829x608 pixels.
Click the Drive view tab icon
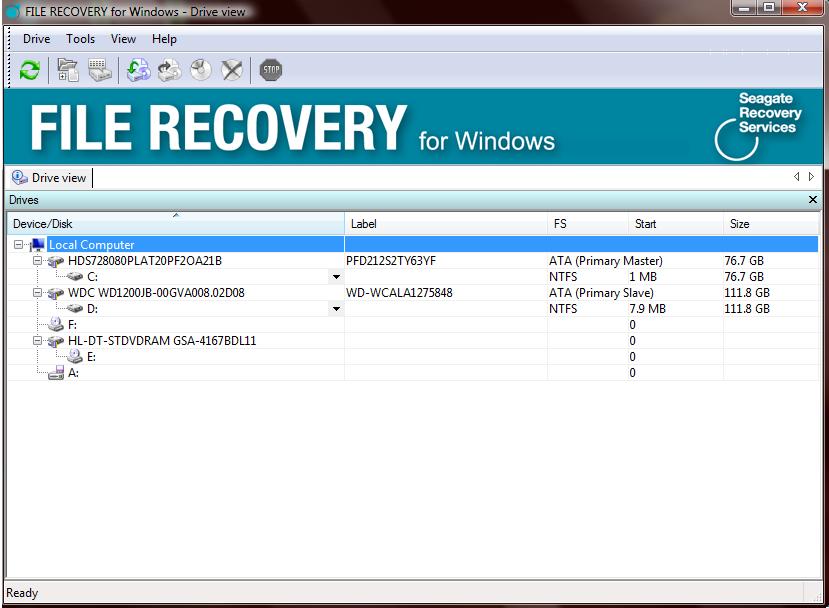point(20,178)
